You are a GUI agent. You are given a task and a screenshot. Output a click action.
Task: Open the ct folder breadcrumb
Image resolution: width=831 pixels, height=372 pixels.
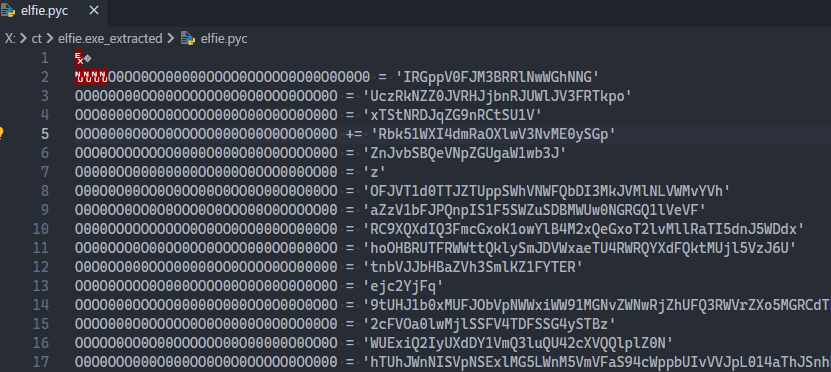[x=37, y=38]
